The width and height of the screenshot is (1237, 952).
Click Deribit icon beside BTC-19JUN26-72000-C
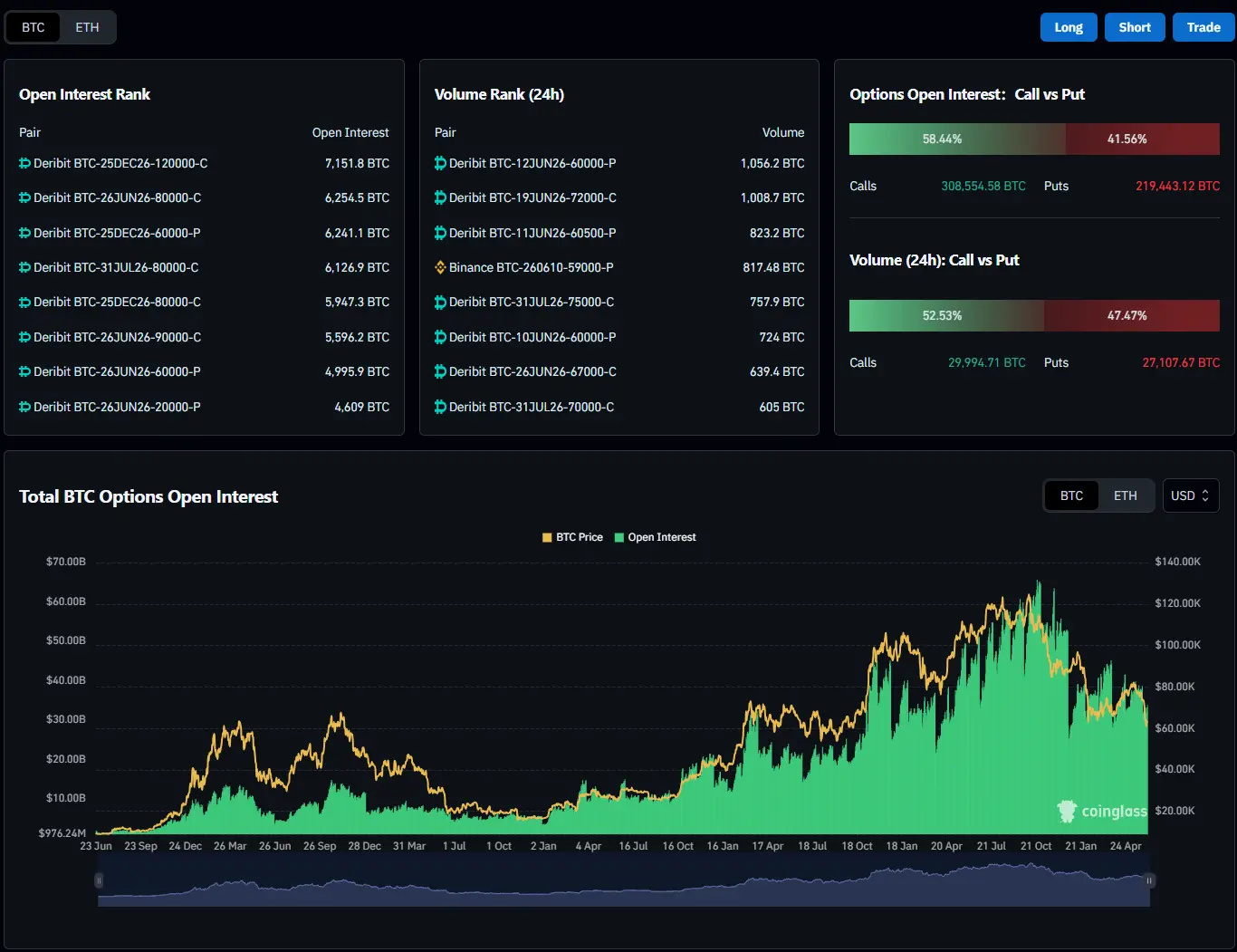tap(441, 198)
